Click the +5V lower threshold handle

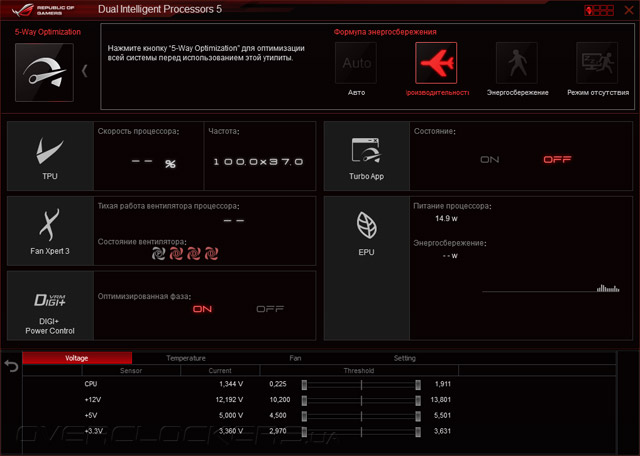[304, 416]
